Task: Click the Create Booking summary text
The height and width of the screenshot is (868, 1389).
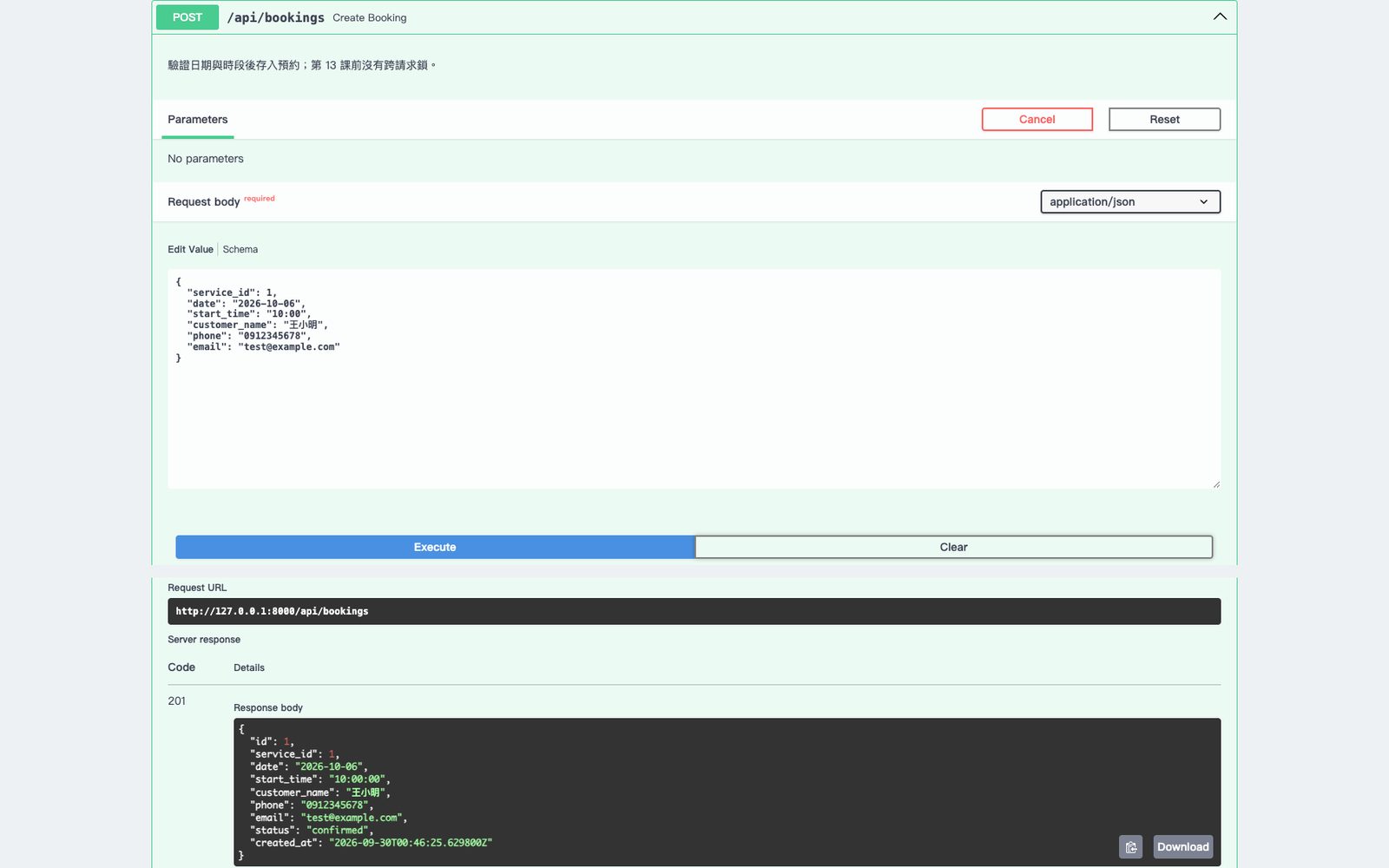Action: 370,17
